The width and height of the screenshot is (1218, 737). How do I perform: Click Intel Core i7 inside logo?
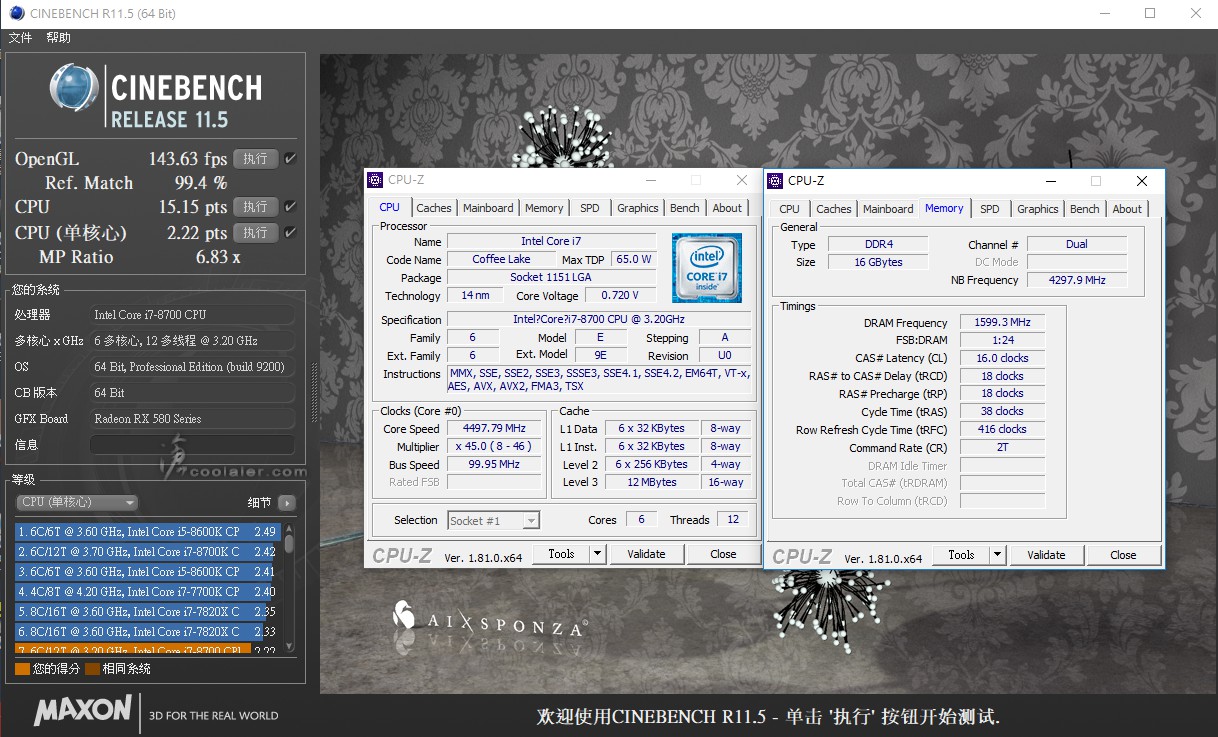[x=707, y=268]
